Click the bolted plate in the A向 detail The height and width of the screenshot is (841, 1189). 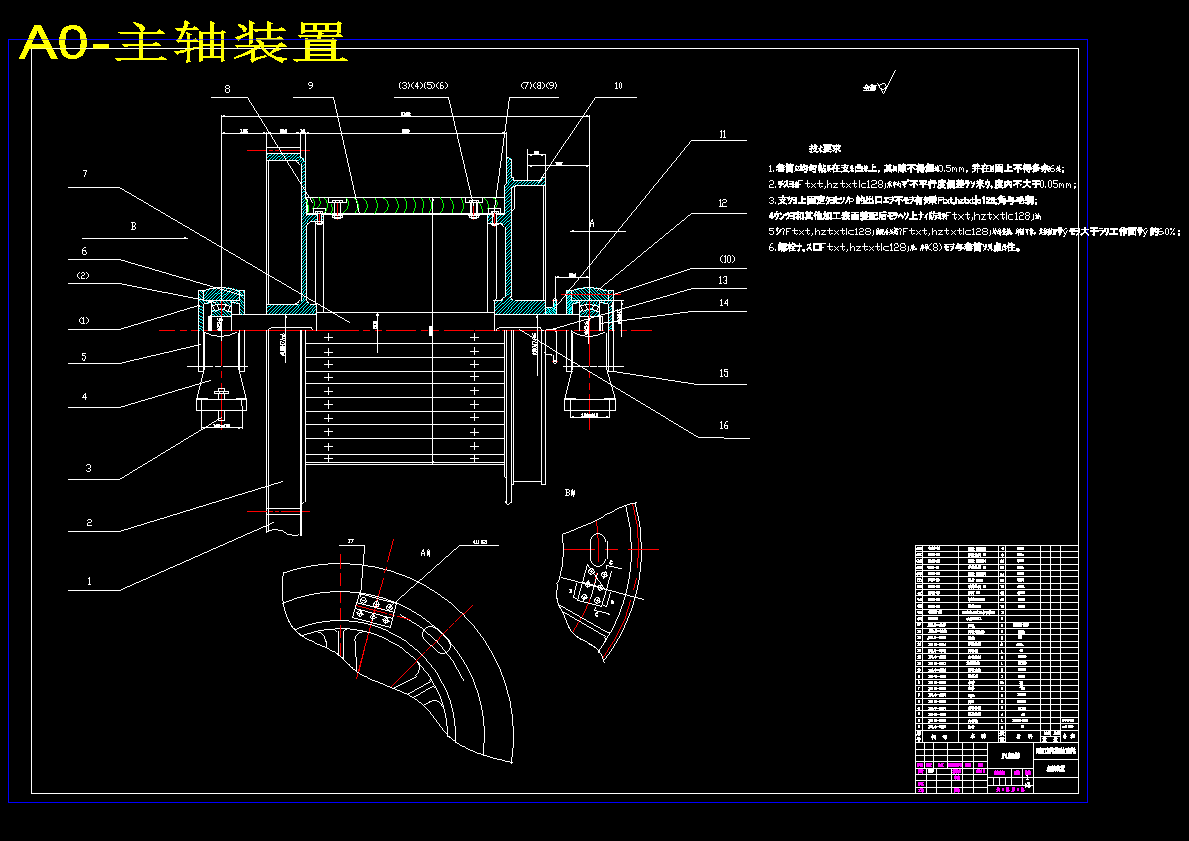pos(375,611)
